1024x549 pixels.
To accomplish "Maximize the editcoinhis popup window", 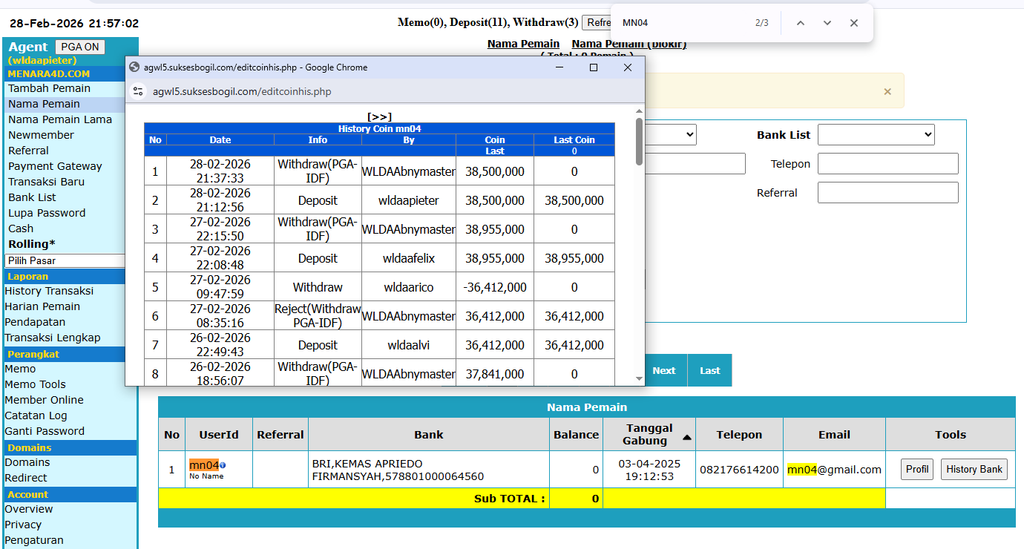I will click(594, 67).
